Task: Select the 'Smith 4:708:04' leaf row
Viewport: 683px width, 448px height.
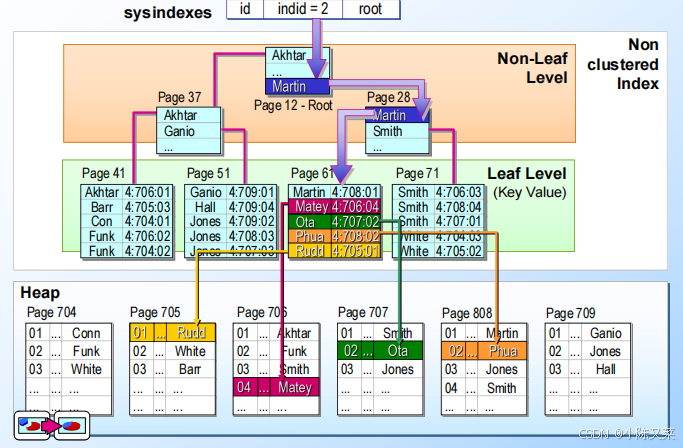Action: click(x=439, y=207)
